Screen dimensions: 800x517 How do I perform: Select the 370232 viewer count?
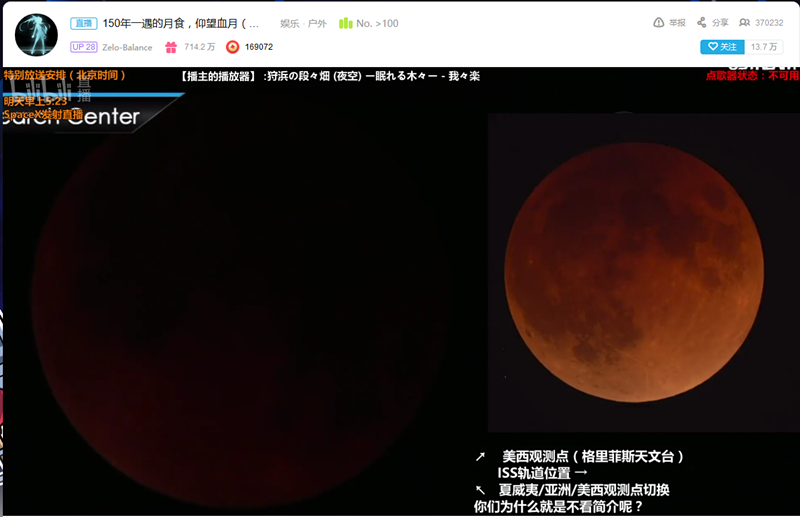pyautogui.click(x=769, y=23)
